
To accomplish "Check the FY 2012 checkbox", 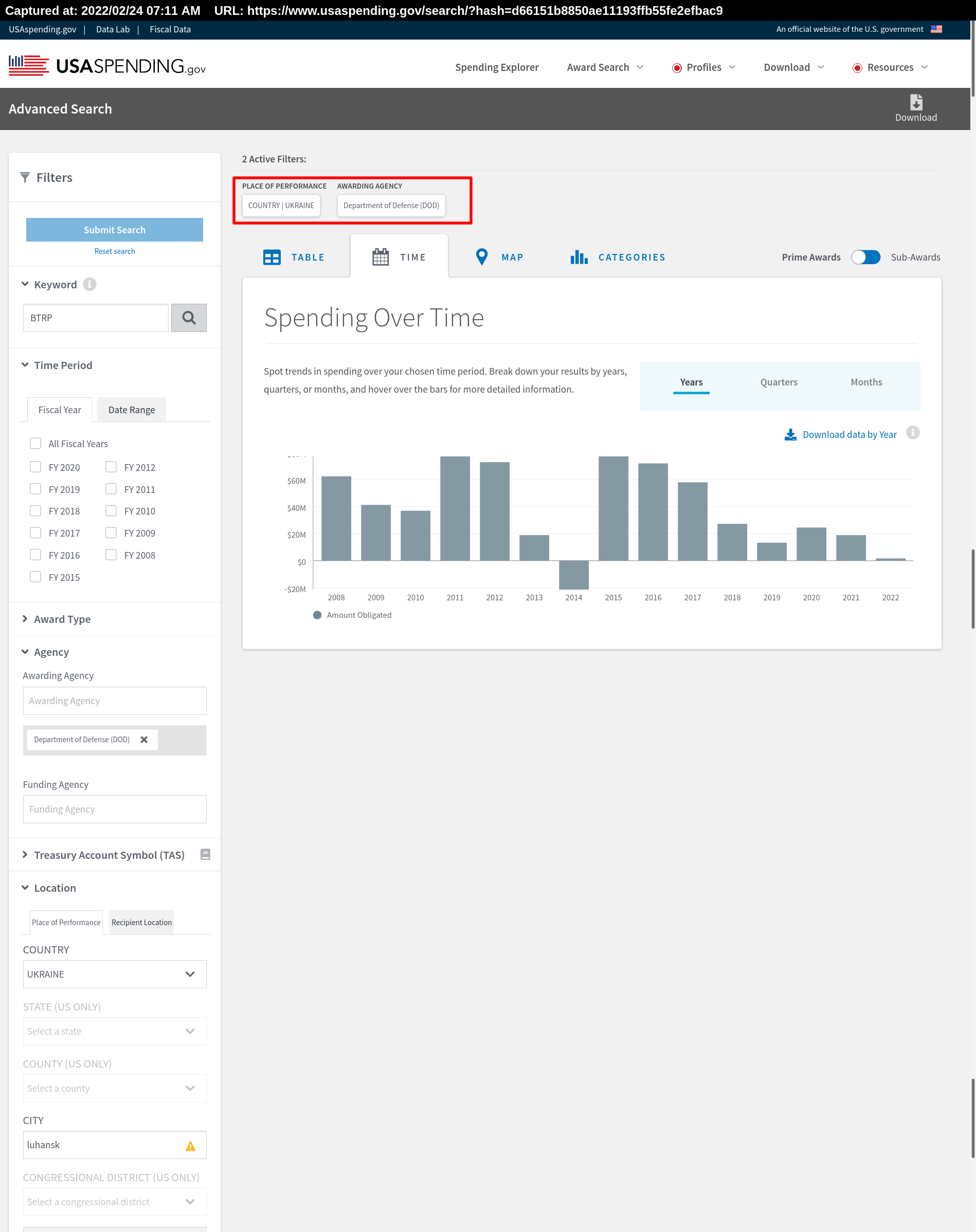I will (x=111, y=467).
